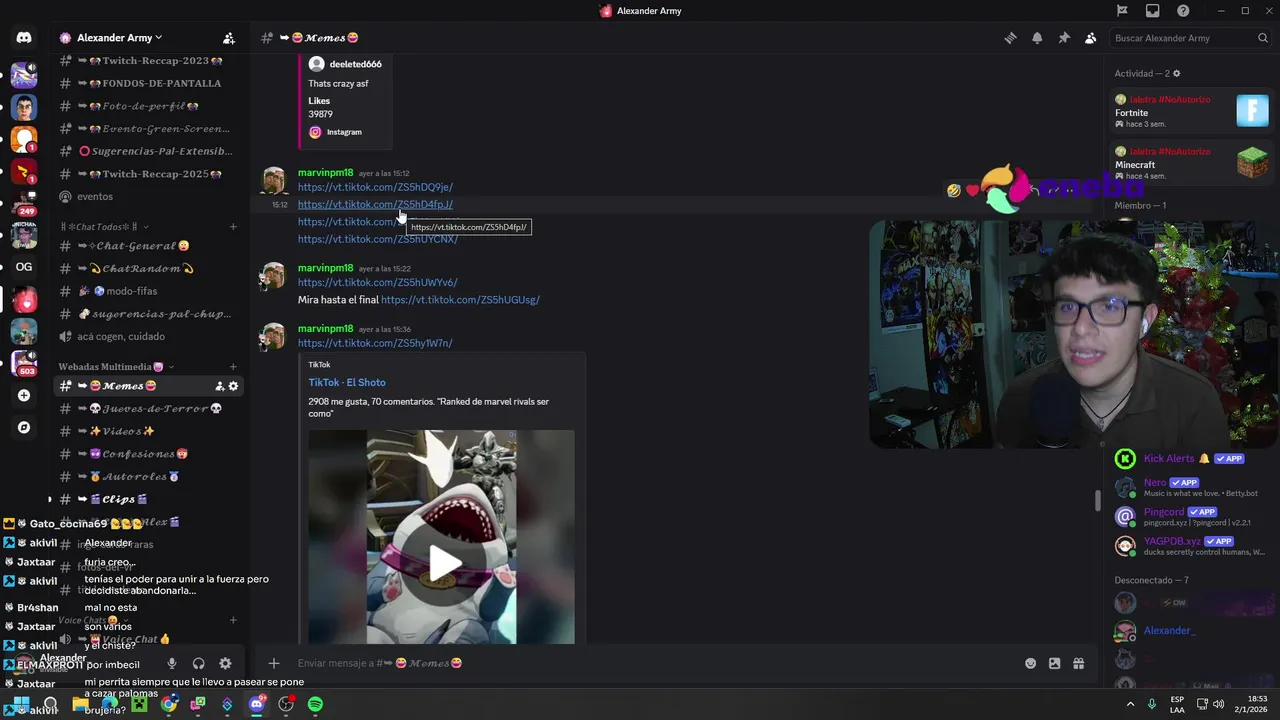Open TikTok link ending ZS5hUGUsg
This screenshot has height=720, width=1280.
tap(460, 300)
